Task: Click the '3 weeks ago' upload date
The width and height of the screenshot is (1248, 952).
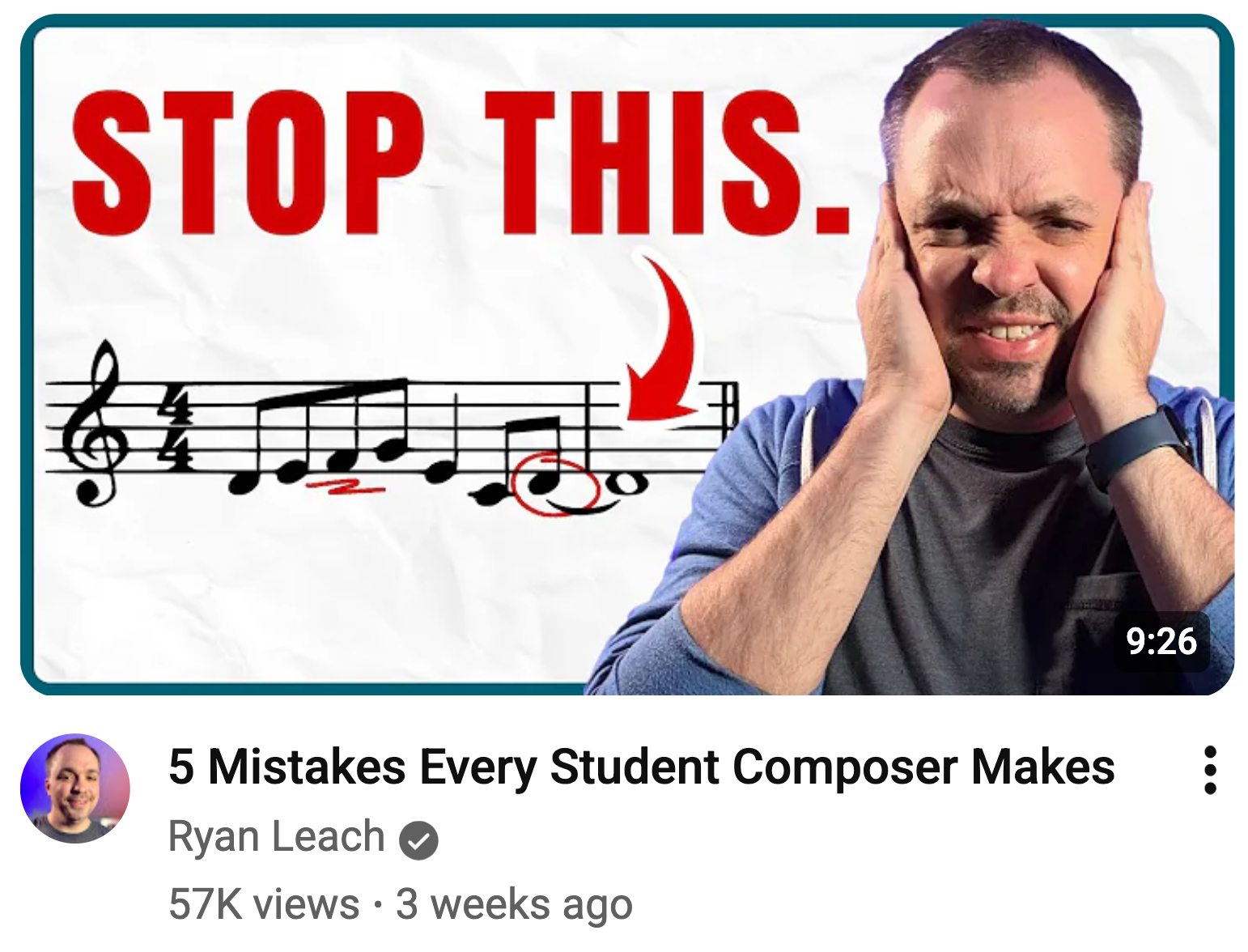Action: 514,904
